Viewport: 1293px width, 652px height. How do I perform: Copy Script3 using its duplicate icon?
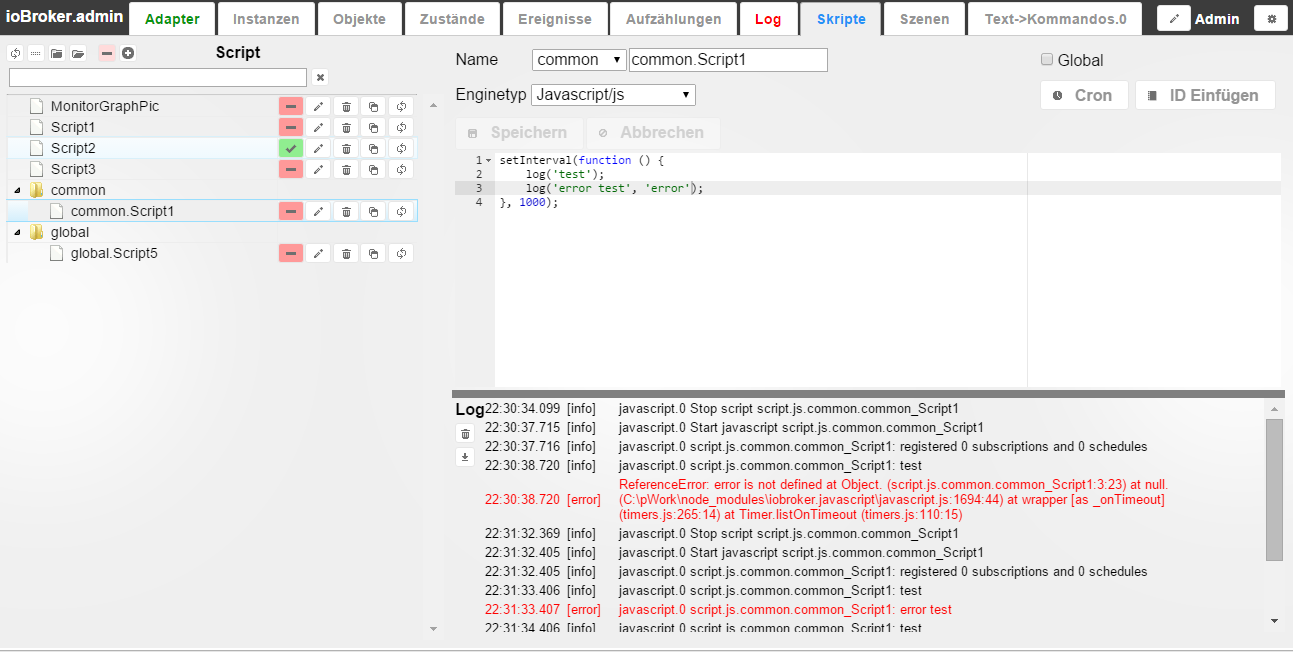pos(373,169)
